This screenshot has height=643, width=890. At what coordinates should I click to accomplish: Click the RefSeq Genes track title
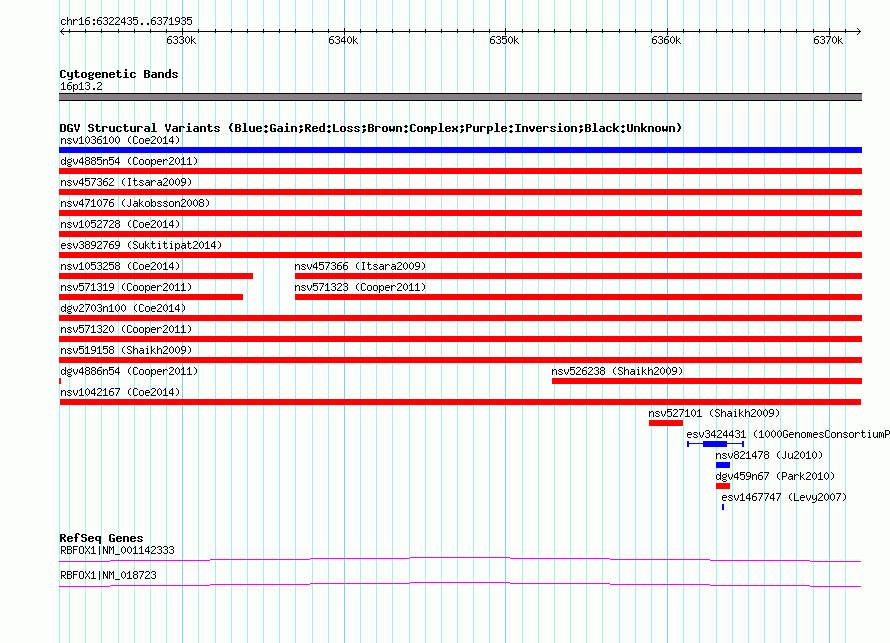[101, 538]
